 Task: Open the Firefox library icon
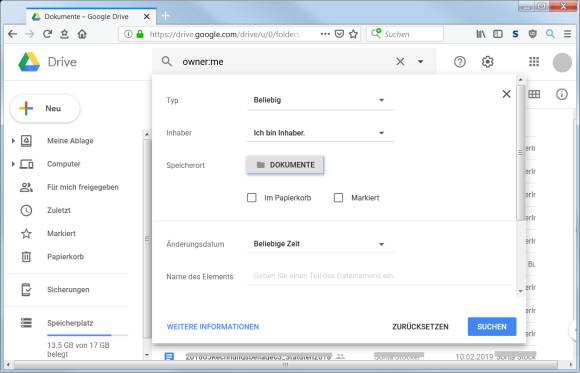480,34
